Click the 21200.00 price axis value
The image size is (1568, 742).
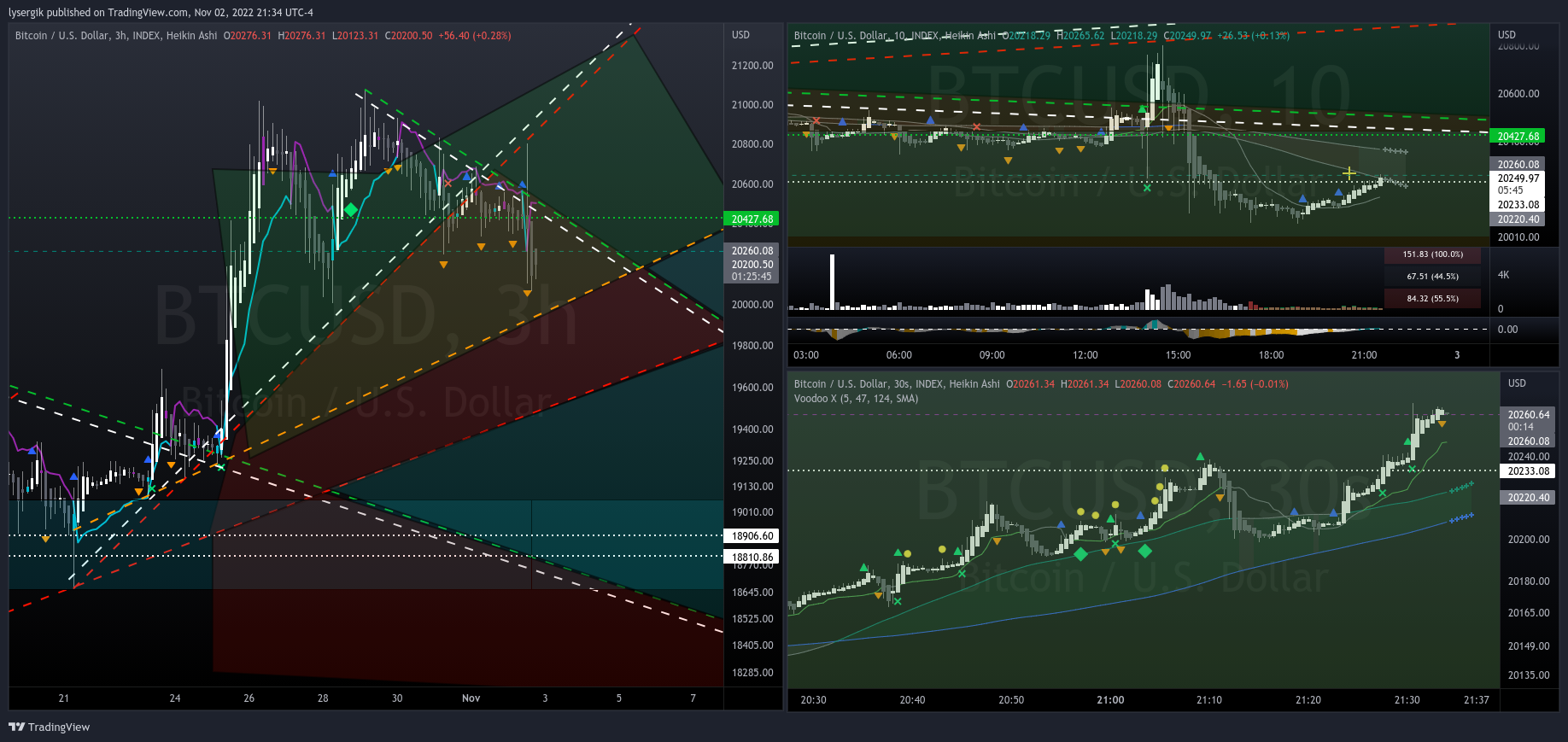[752, 65]
